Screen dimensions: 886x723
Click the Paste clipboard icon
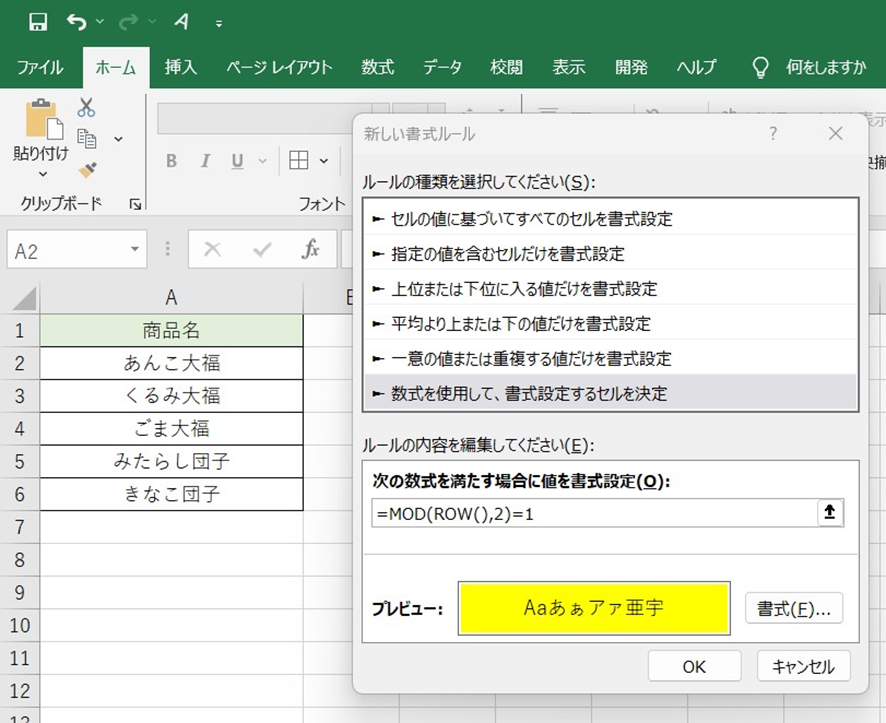42,118
